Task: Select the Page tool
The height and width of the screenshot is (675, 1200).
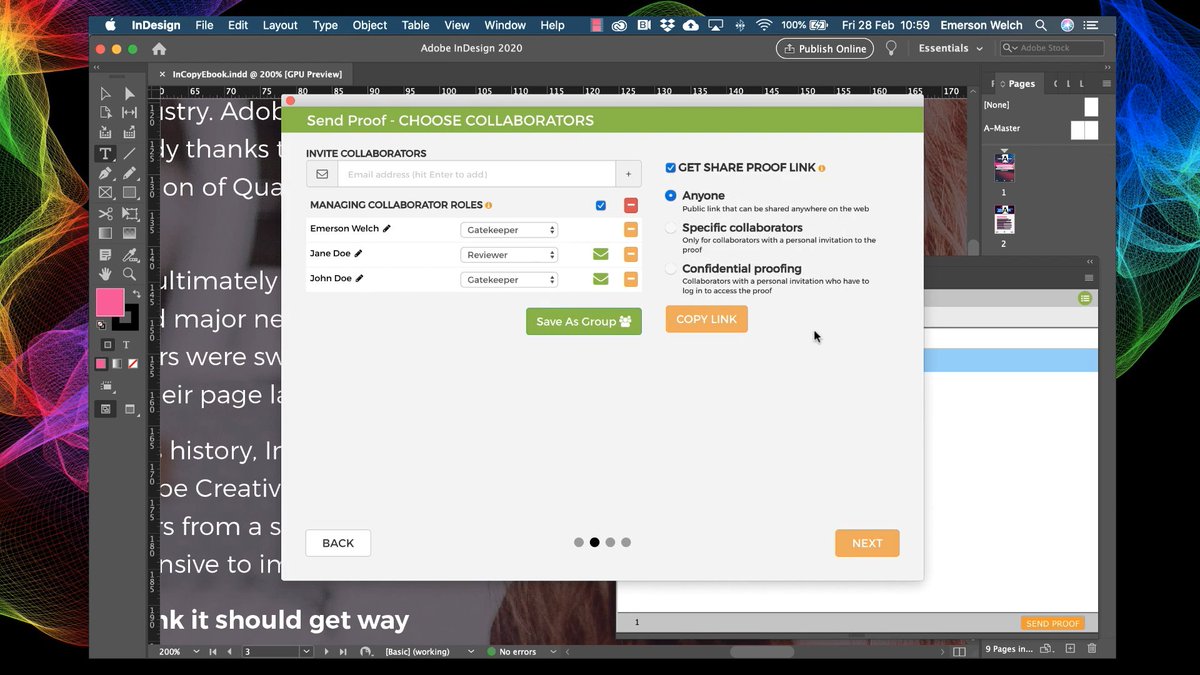Action: coord(105,113)
